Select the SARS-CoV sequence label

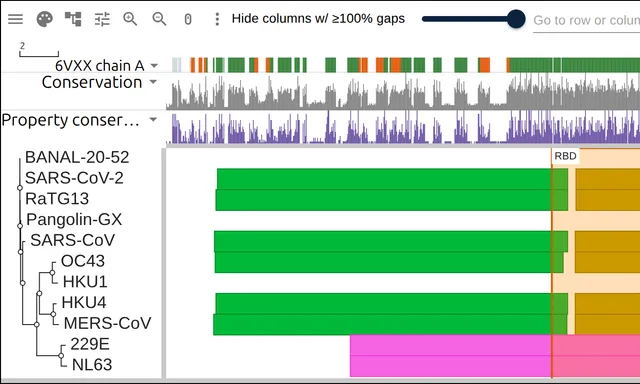pos(73,240)
